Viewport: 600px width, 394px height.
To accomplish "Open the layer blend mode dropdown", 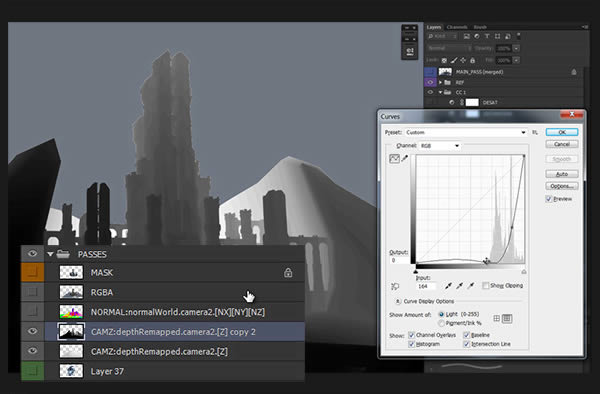I will tap(450, 49).
